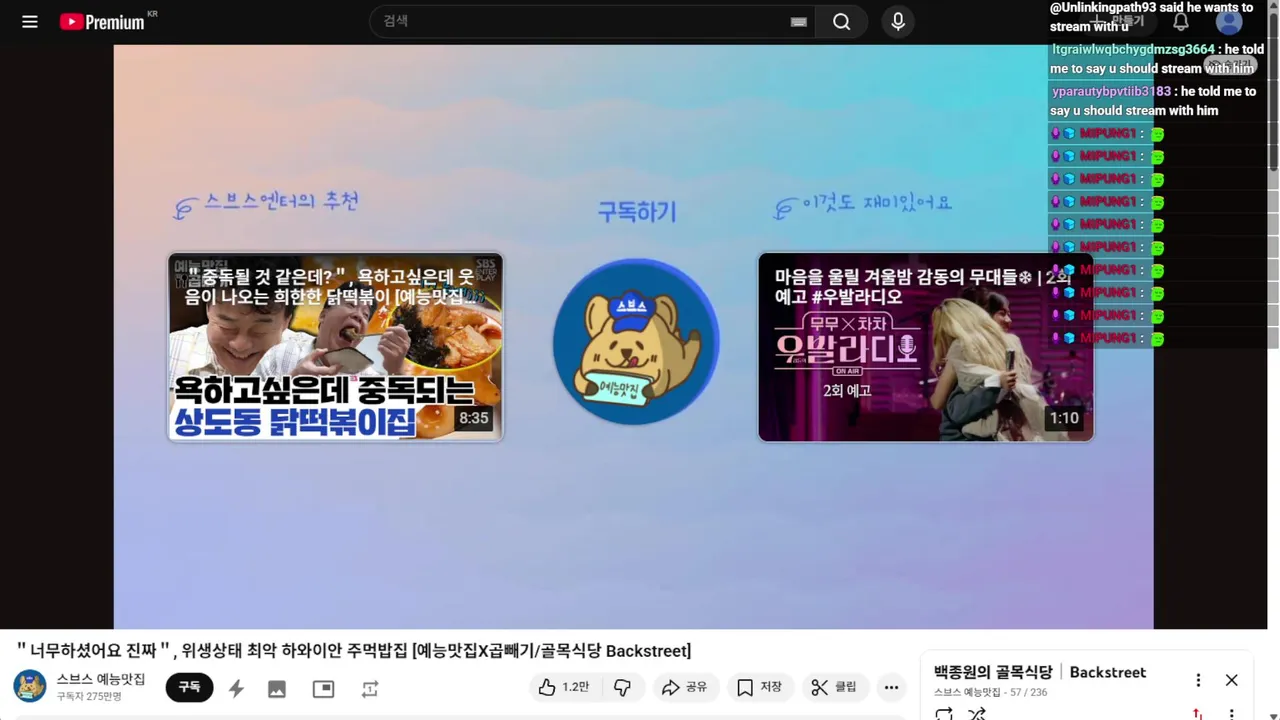
Task: Click the 구독자 275만명 subscriber count
Action: [89, 696]
